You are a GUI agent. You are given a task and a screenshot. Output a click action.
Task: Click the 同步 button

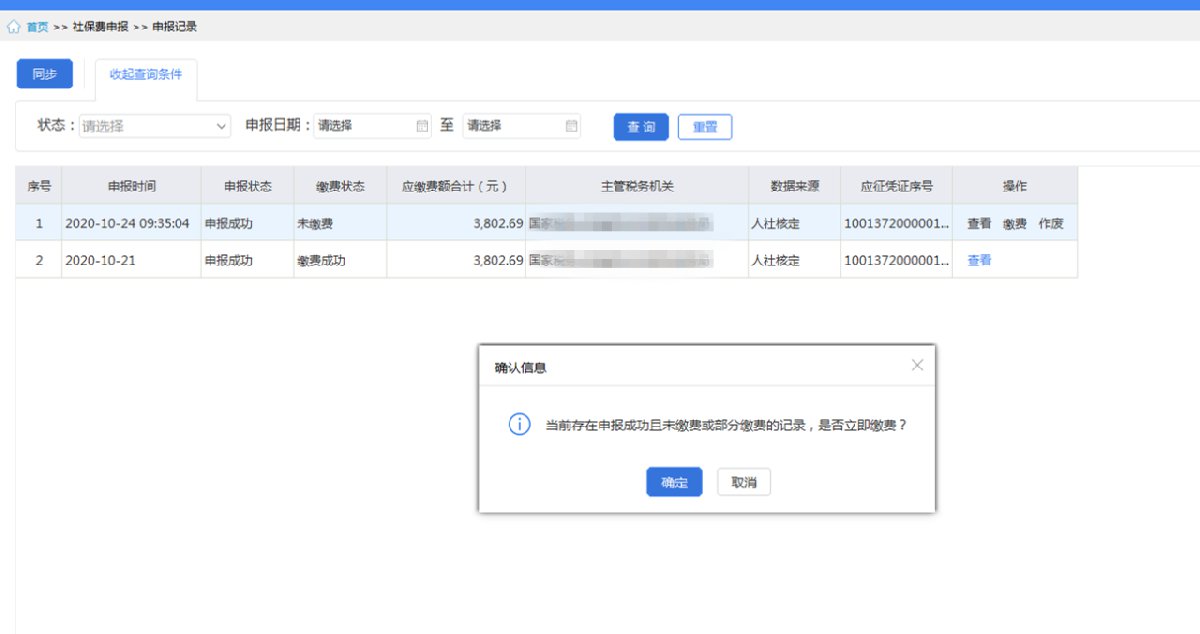pyautogui.click(x=45, y=74)
